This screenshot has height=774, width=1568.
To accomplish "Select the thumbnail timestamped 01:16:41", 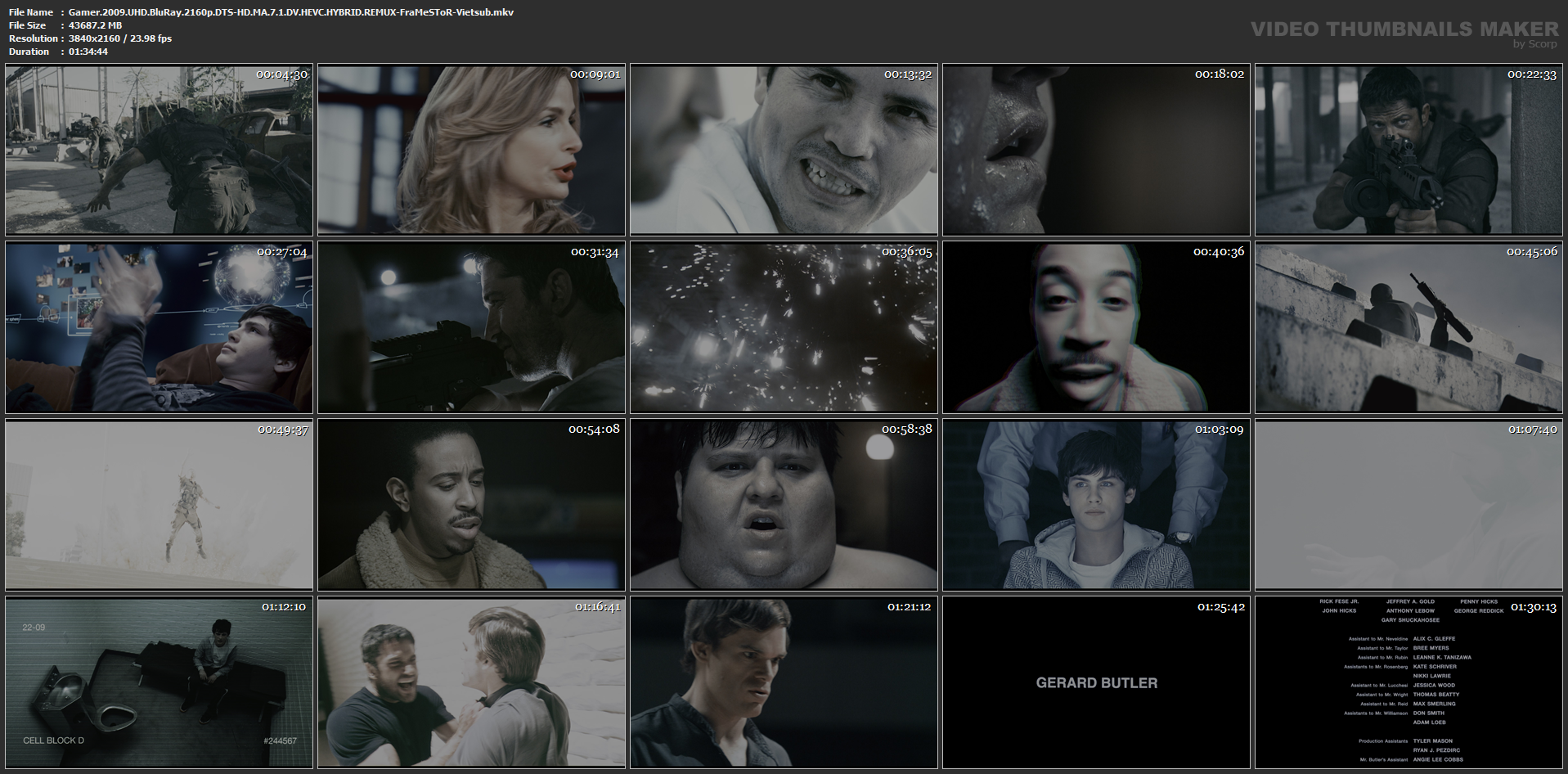I will pos(471,682).
